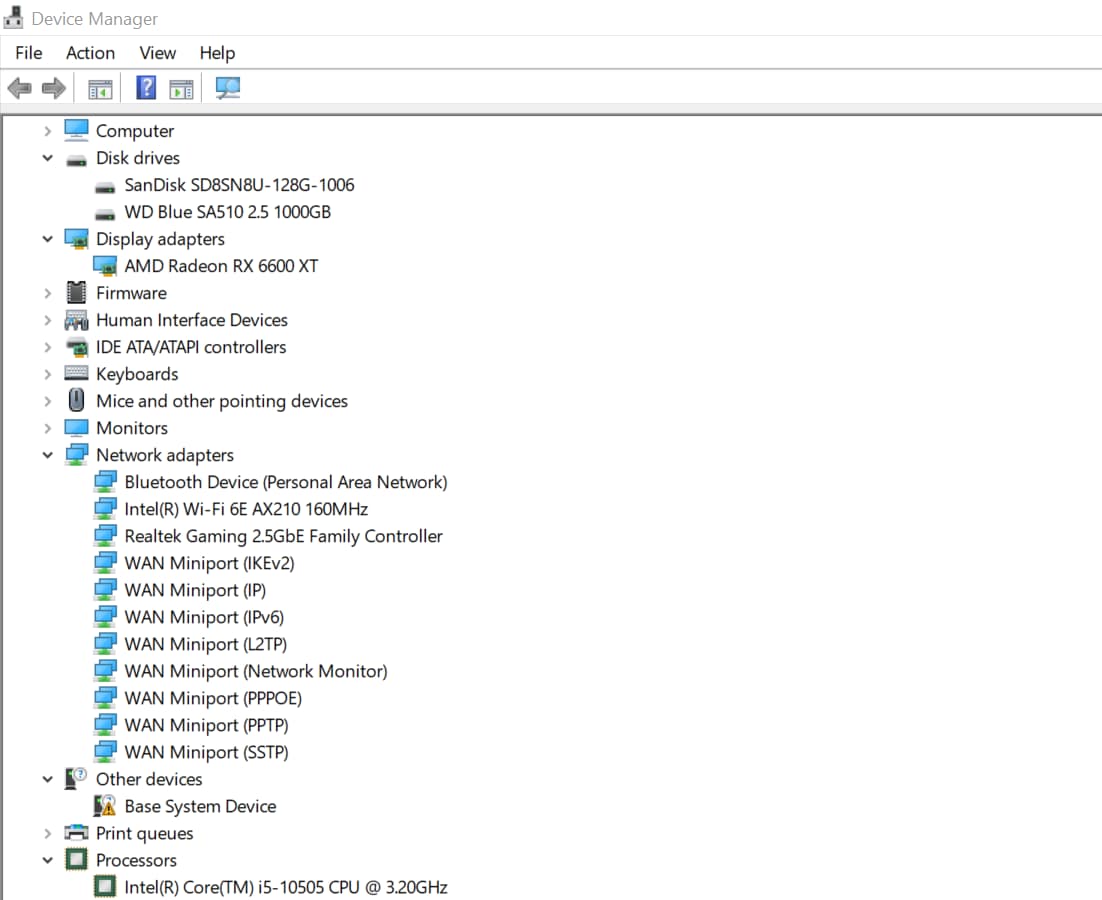
Task: Select the AMD Radeon RX 6600 XT adapter
Action: 220,266
